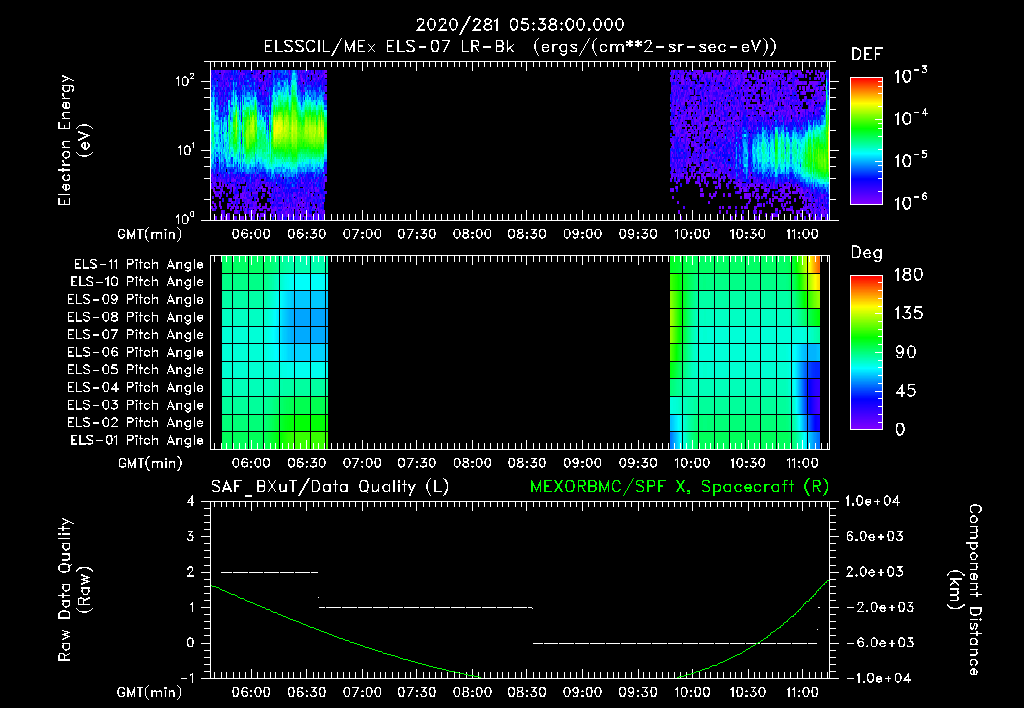Select the ELS-06 Pitch Angle row label
Image resolution: width=1024 pixels, height=708 pixels.
[135, 352]
